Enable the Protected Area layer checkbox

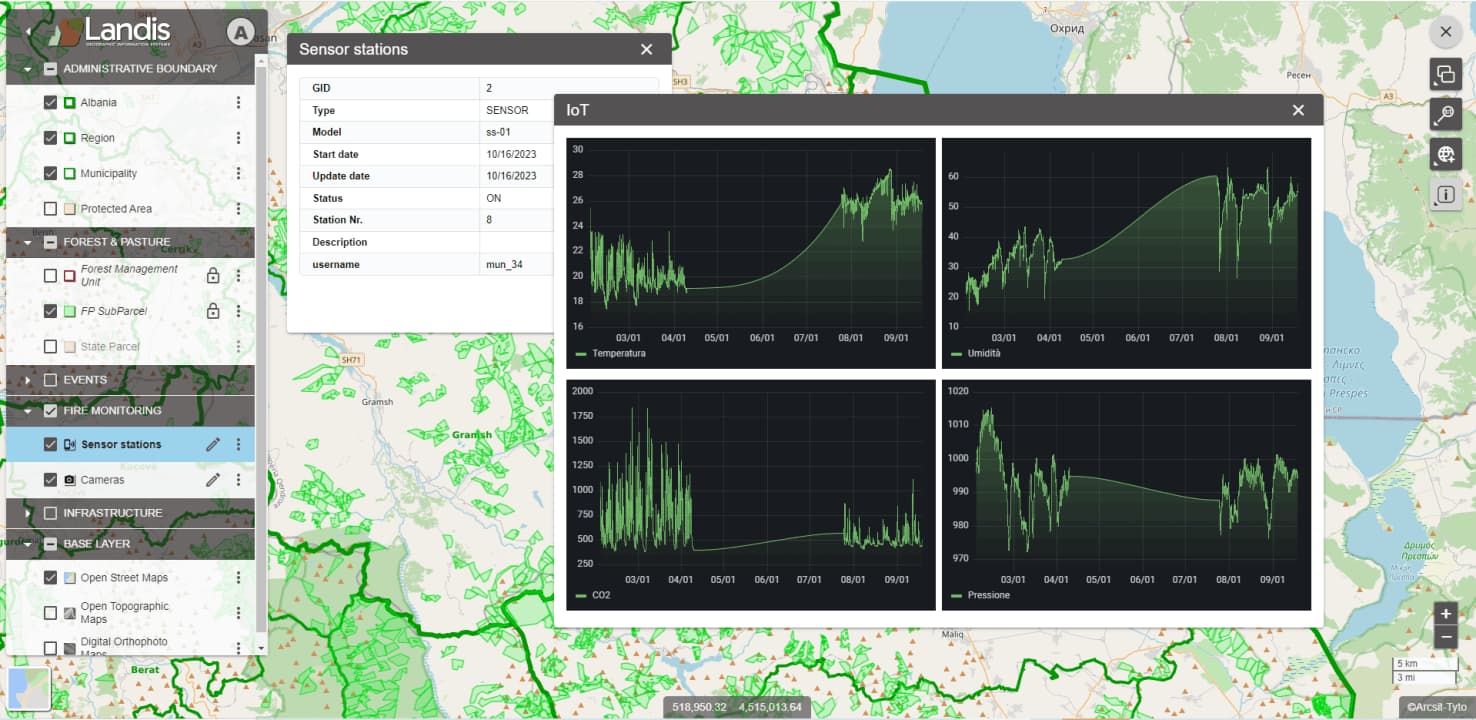click(51, 209)
